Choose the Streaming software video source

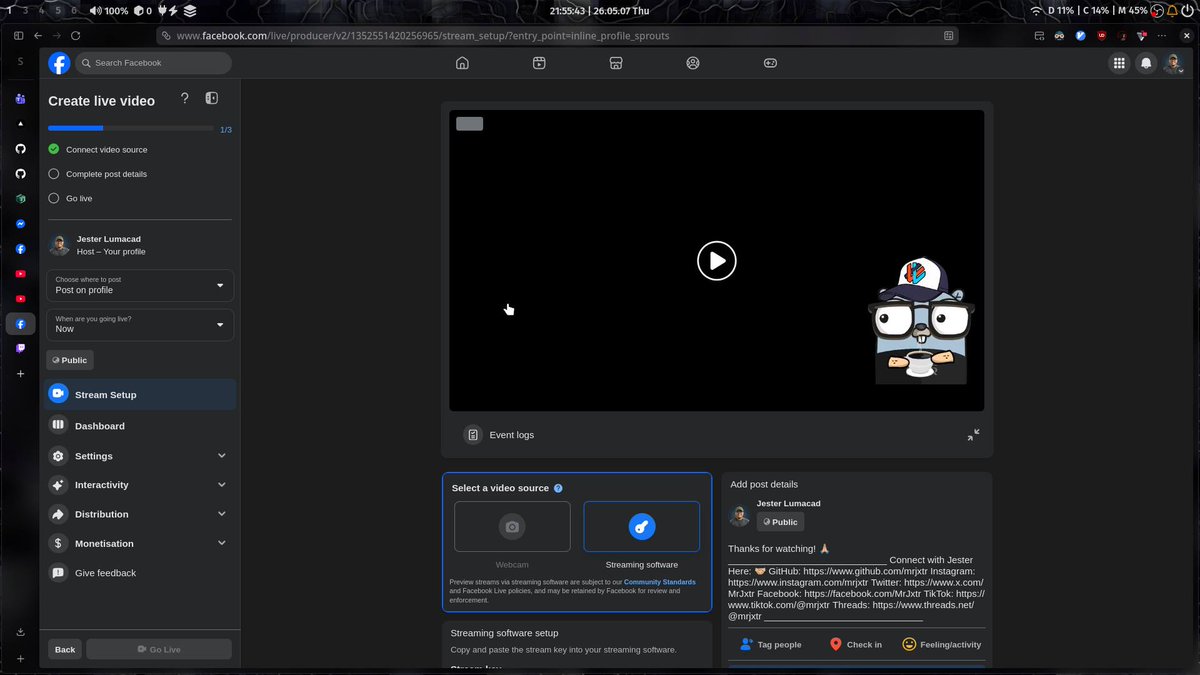click(642, 527)
